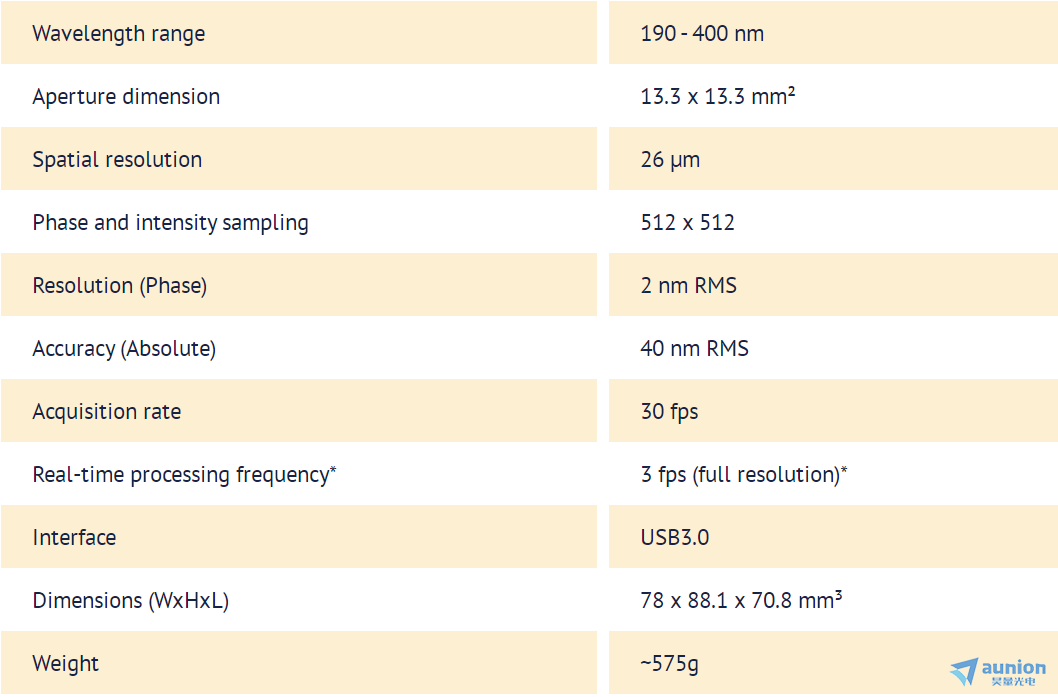Select Phase and intensity sampling label

[171, 223]
